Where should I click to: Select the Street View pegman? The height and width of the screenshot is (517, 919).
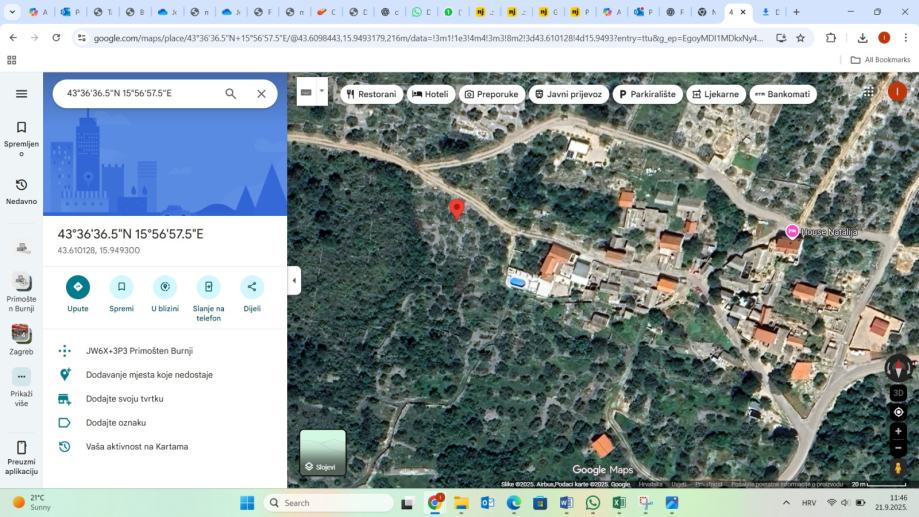point(898,468)
